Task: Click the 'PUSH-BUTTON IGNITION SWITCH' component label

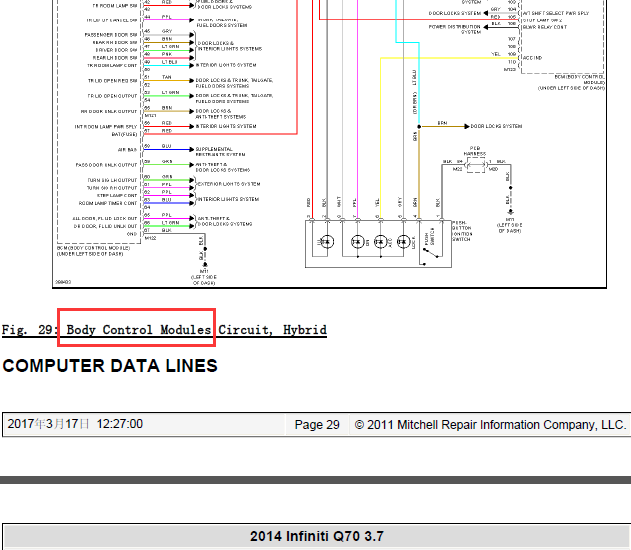Action: pos(462,231)
